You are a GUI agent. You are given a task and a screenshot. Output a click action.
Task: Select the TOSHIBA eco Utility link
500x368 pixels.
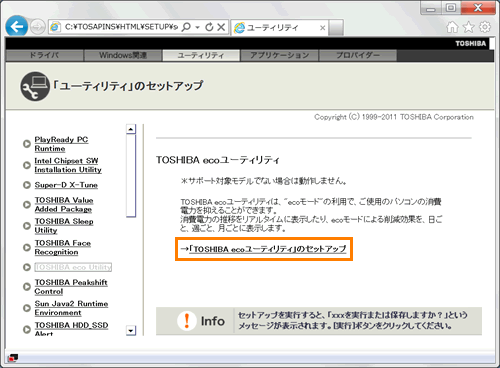(x=73, y=267)
